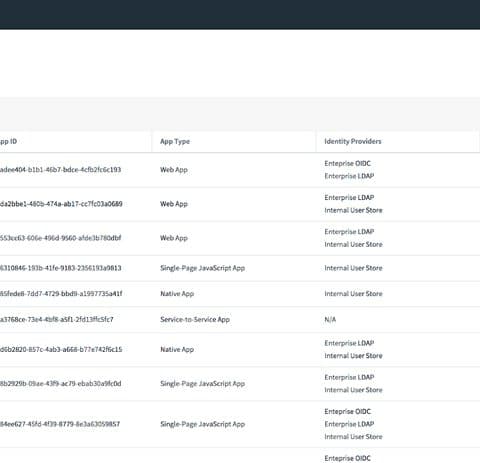Select app ID ending in b77e742f6c15
The image size is (480, 463).
point(61,349)
